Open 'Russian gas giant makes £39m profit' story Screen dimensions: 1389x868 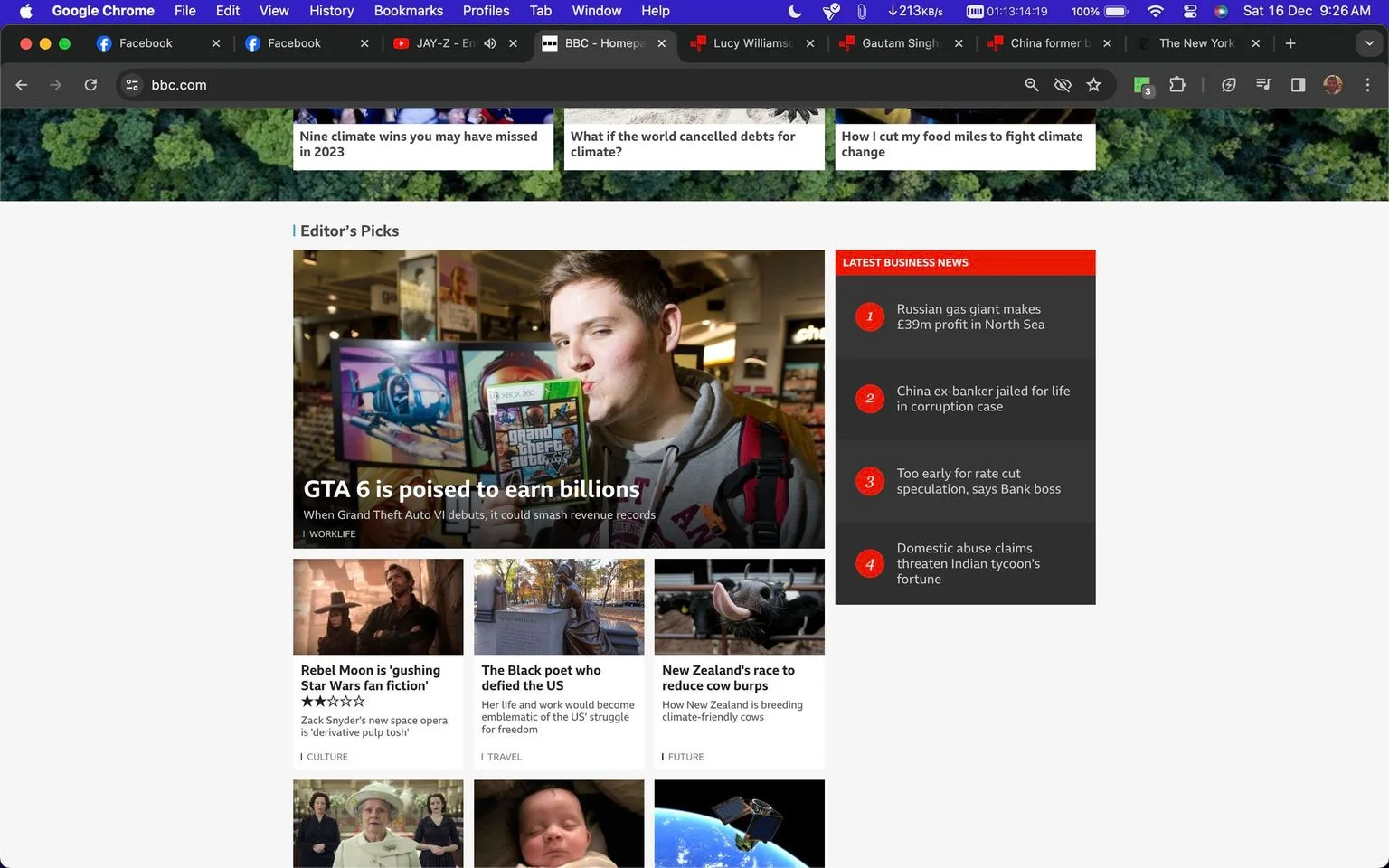pyautogui.click(x=970, y=316)
